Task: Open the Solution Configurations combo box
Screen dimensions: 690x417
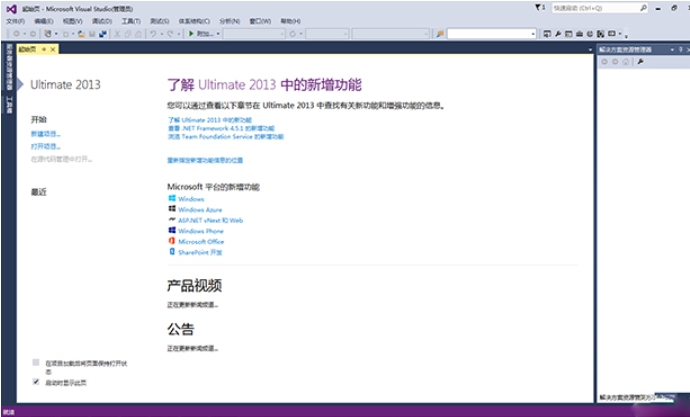Action: coord(254,34)
